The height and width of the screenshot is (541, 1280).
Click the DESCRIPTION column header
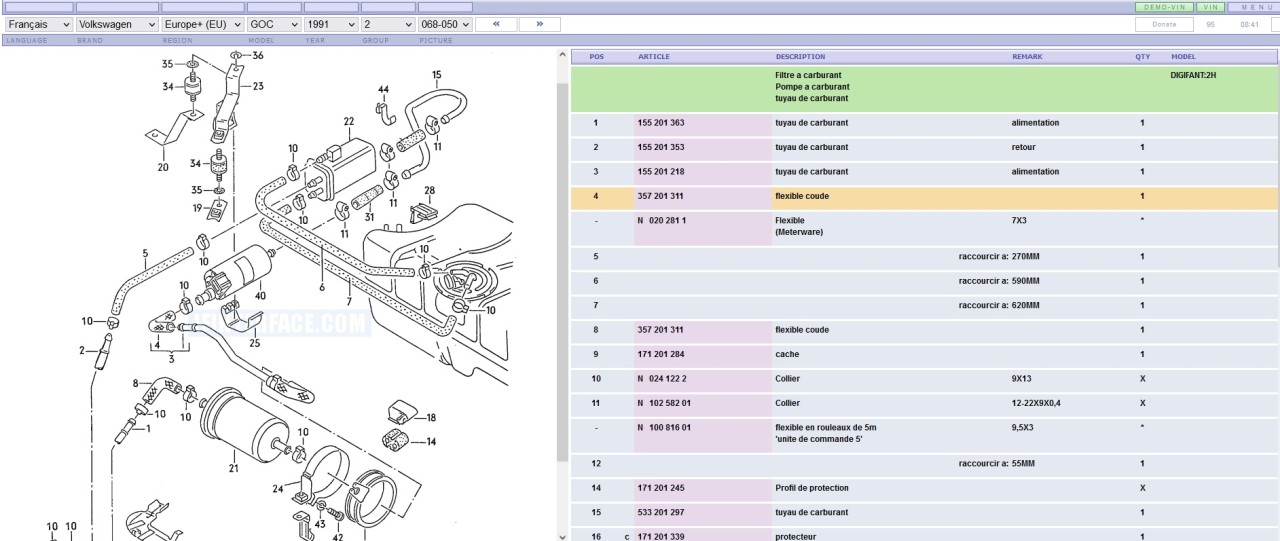click(800, 57)
